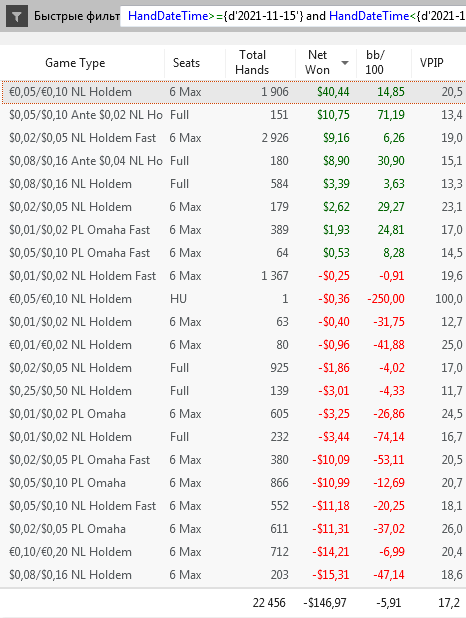Sort by Seats column header
The height and width of the screenshot is (618, 466).
coord(186,63)
